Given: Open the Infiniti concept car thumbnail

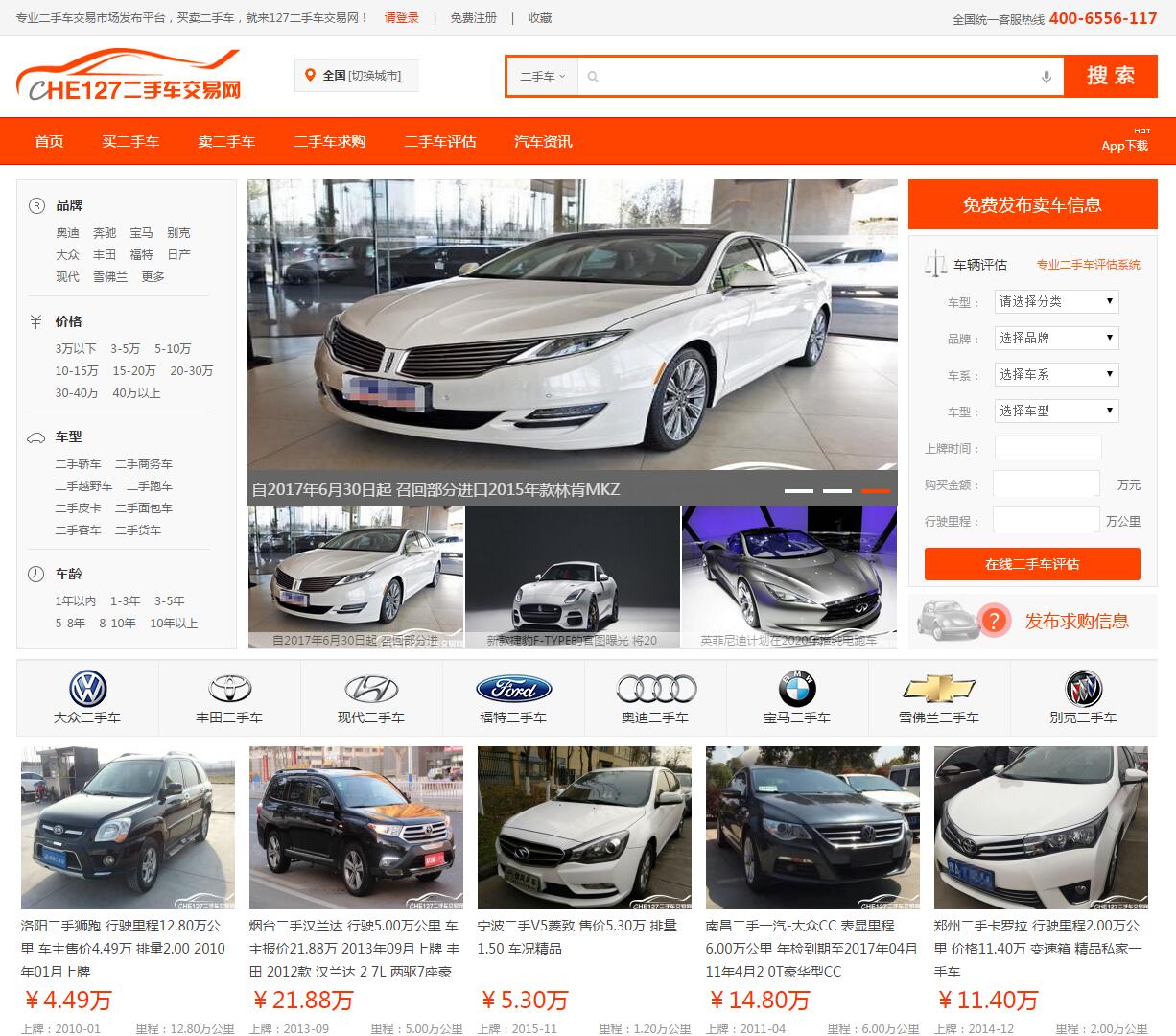Looking at the screenshot, I should click(x=789, y=577).
